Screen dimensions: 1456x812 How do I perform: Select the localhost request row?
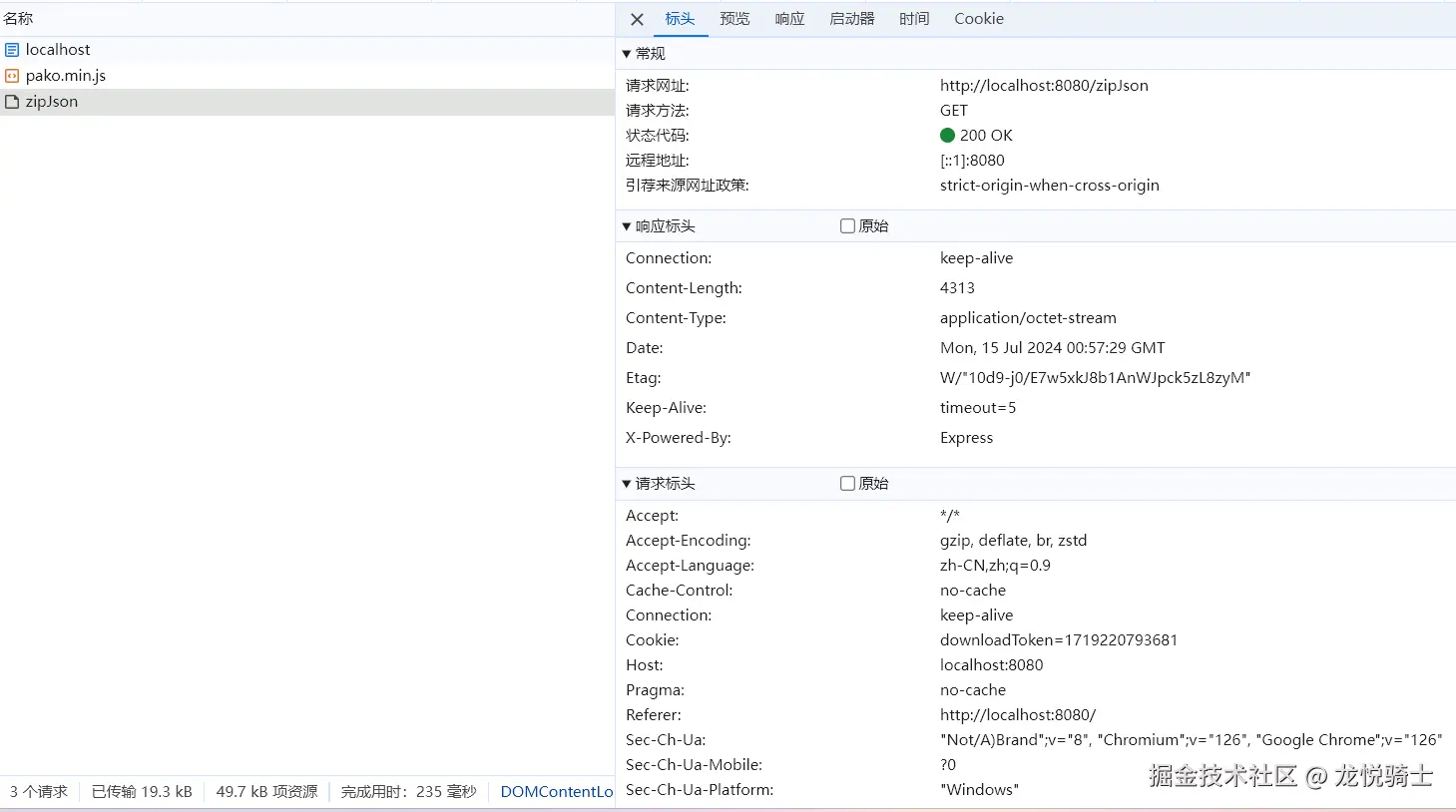tap(307, 49)
